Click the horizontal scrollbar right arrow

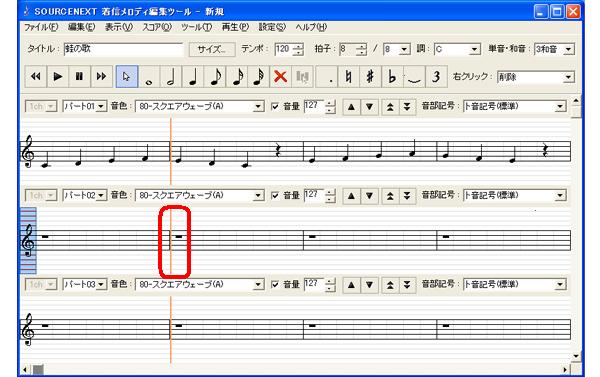[565, 369]
